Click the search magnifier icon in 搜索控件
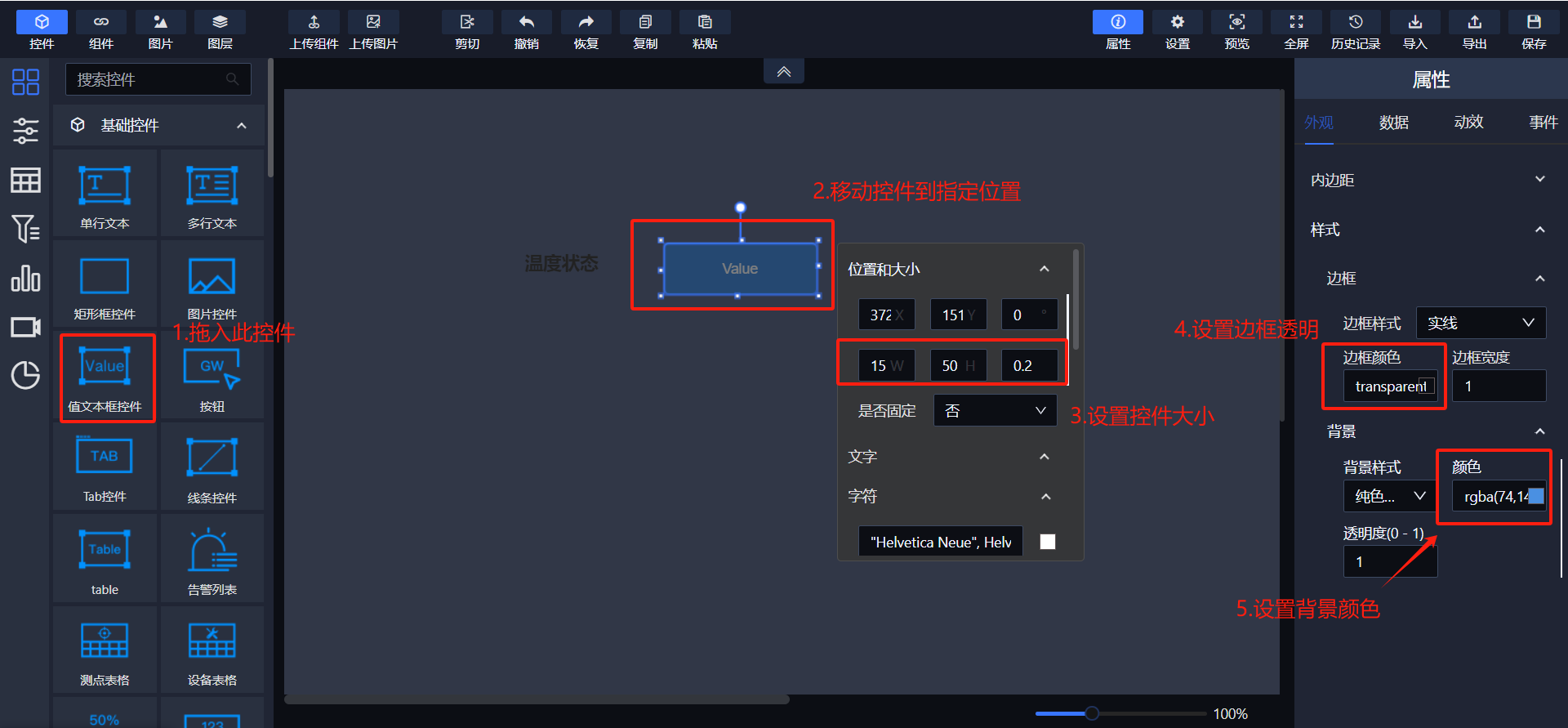The image size is (1568, 728). [x=233, y=79]
